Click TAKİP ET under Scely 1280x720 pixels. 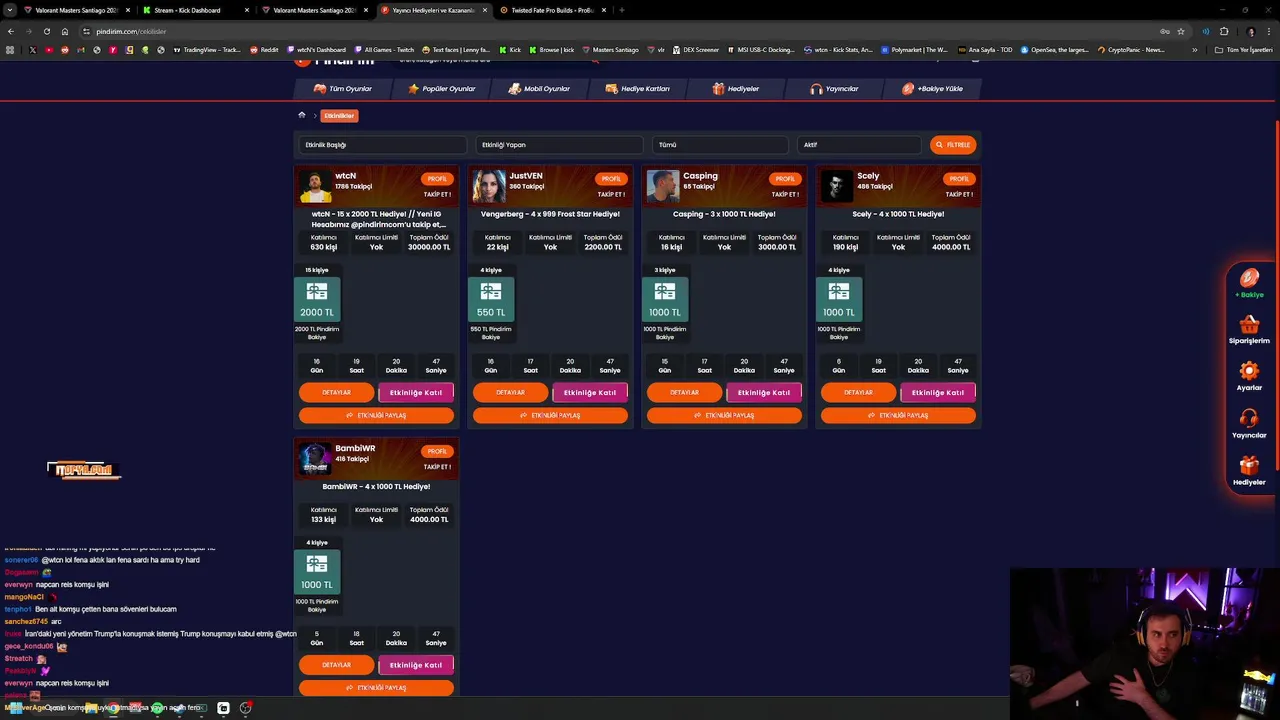(x=959, y=194)
